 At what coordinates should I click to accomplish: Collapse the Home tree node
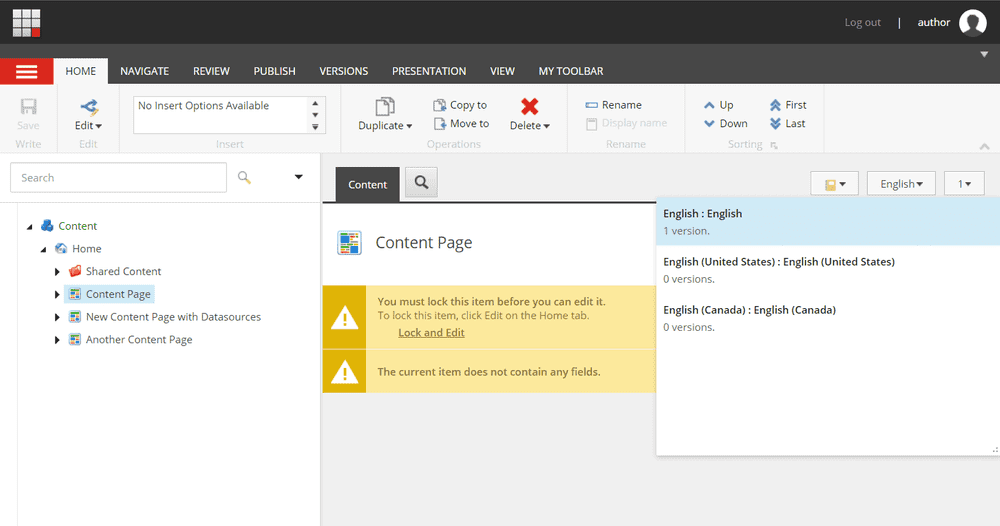click(43, 249)
